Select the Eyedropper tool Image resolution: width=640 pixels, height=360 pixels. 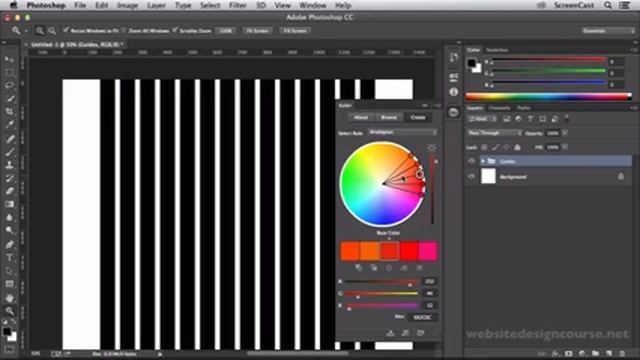click(x=9, y=124)
